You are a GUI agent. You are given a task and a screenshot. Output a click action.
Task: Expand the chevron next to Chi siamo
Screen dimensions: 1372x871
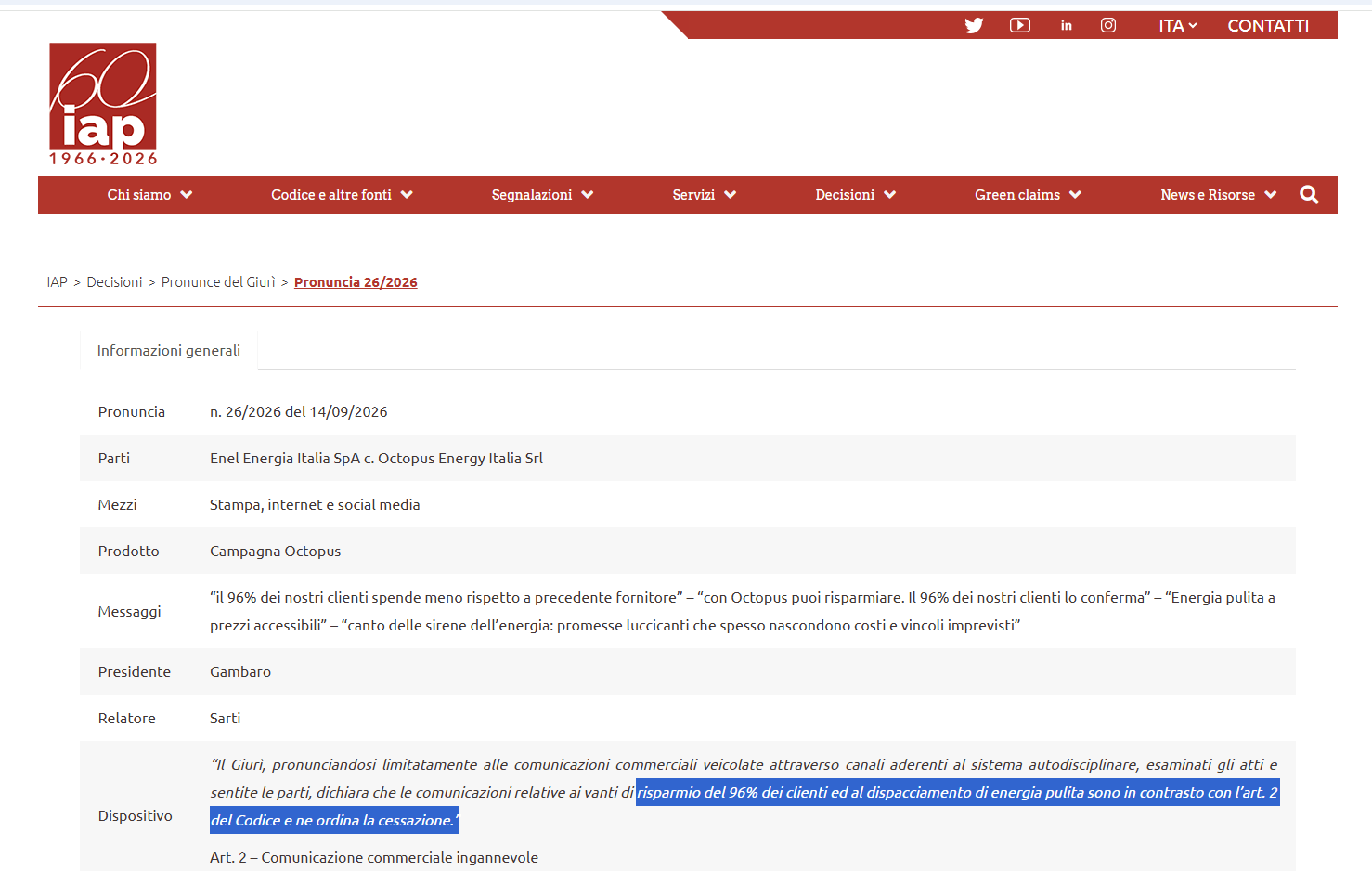(x=187, y=195)
